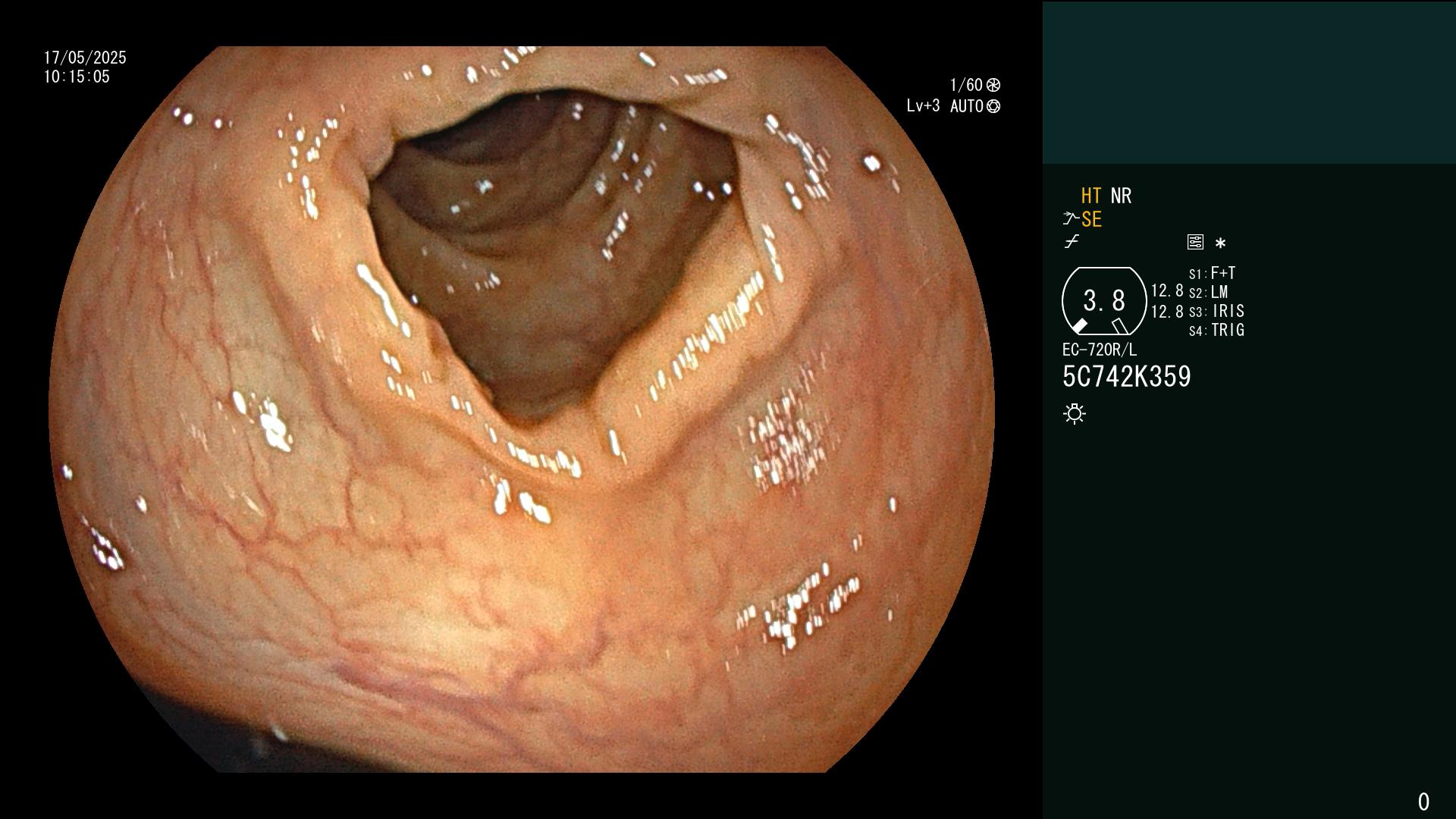Click the scope tip diagram showing 3.8
This screenshot has height=819, width=1456.
[x=1104, y=301]
